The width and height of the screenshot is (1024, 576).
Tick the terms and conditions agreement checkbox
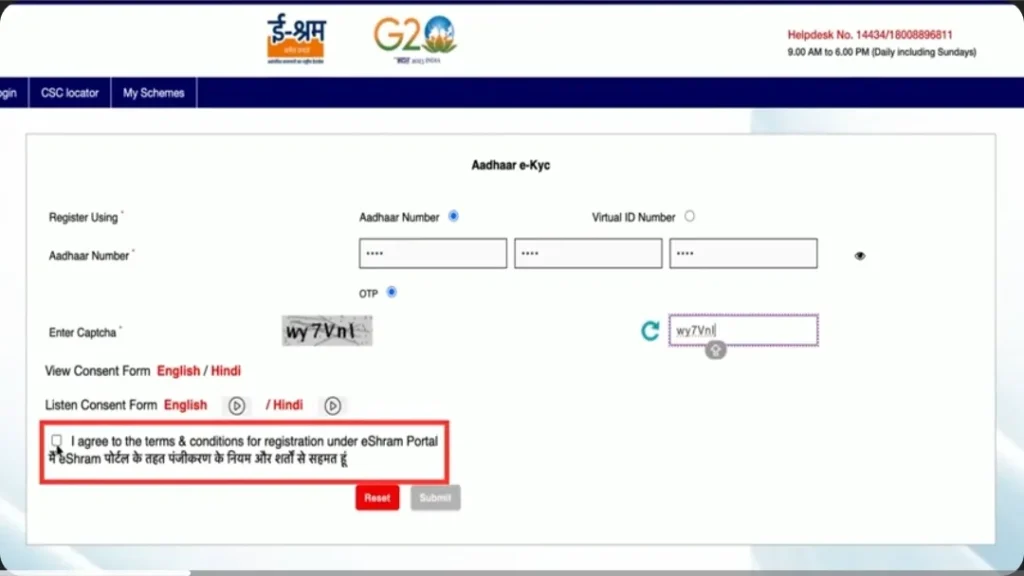pos(57,441)
